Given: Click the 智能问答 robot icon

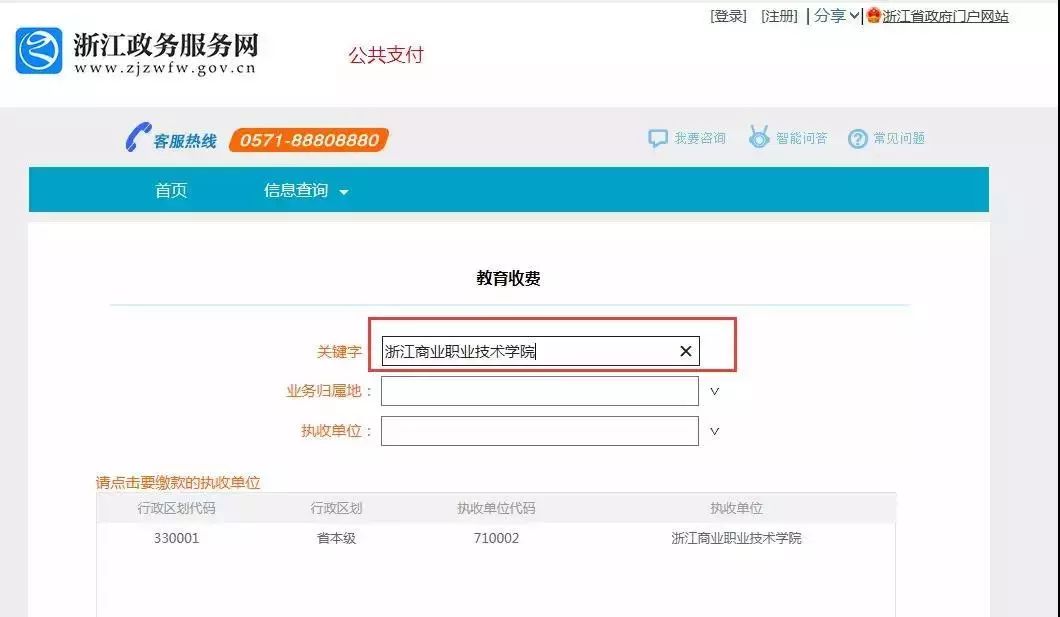Looking at the screenshot, I should click(759, 138).
